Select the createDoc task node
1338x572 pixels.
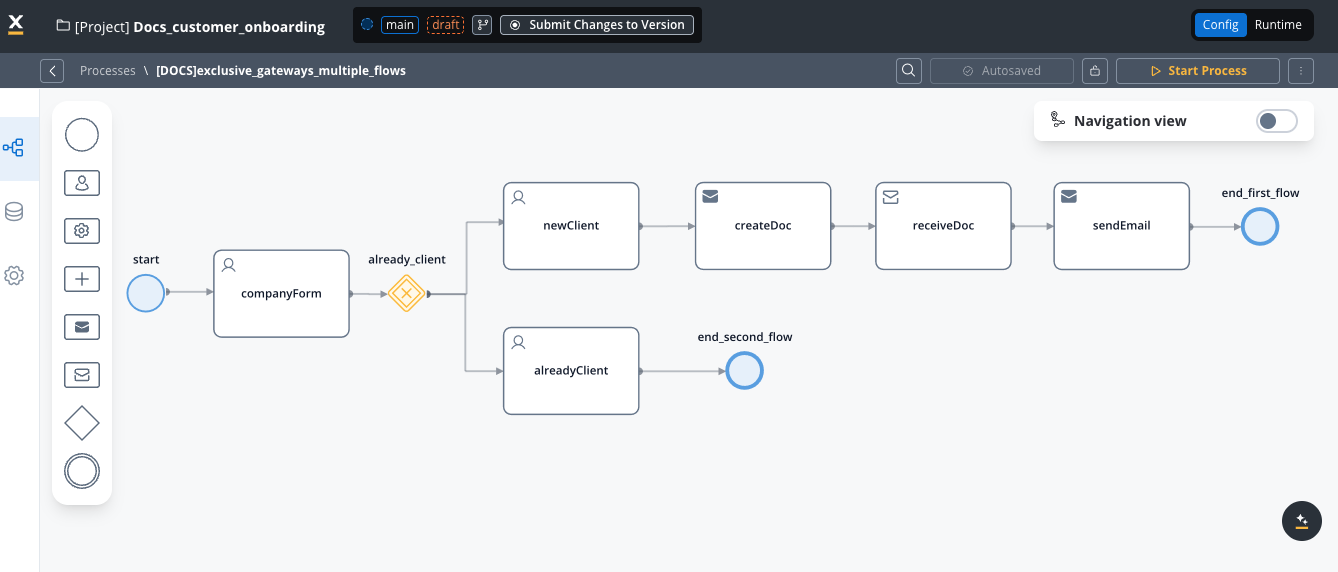tap(763, 226)
